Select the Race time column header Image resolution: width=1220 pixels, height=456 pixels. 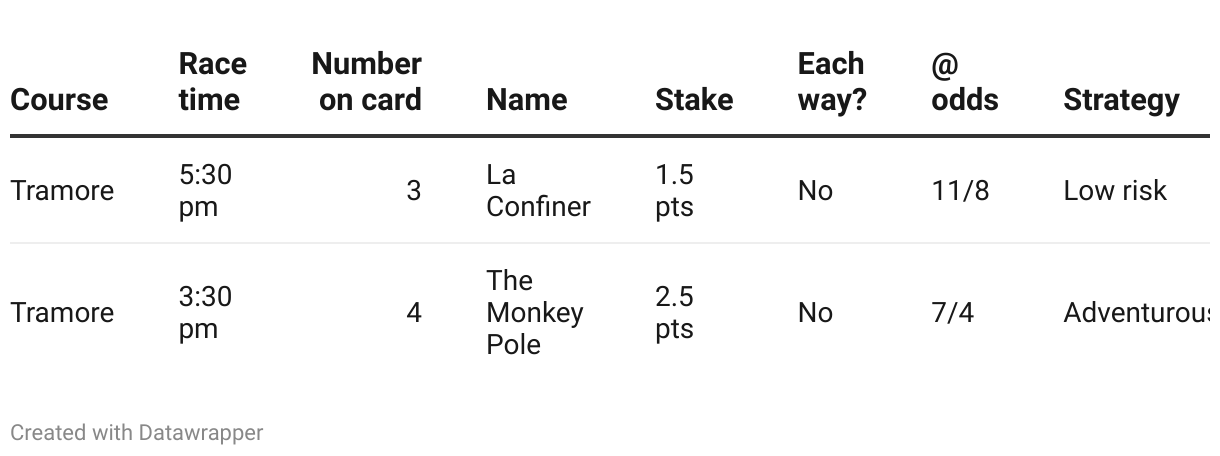[x=212, y=82]
